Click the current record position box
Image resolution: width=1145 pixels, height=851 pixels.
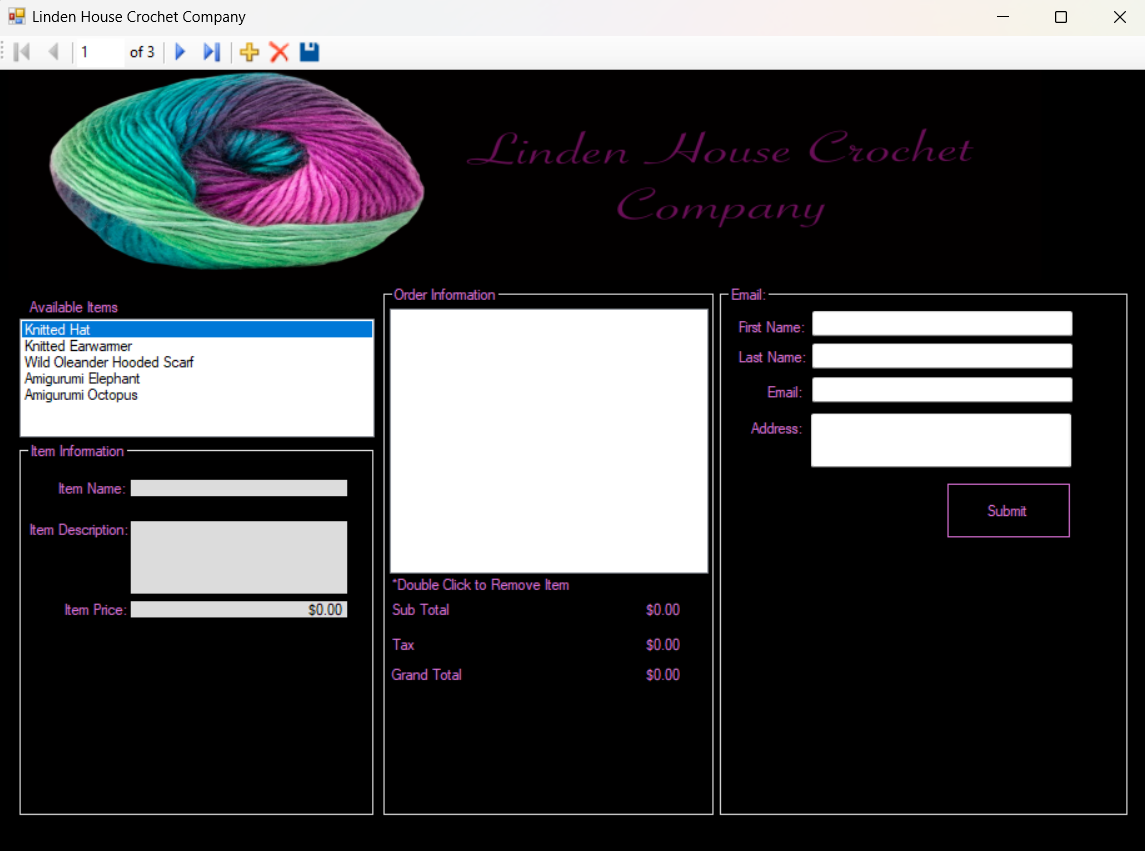point(100,52)
